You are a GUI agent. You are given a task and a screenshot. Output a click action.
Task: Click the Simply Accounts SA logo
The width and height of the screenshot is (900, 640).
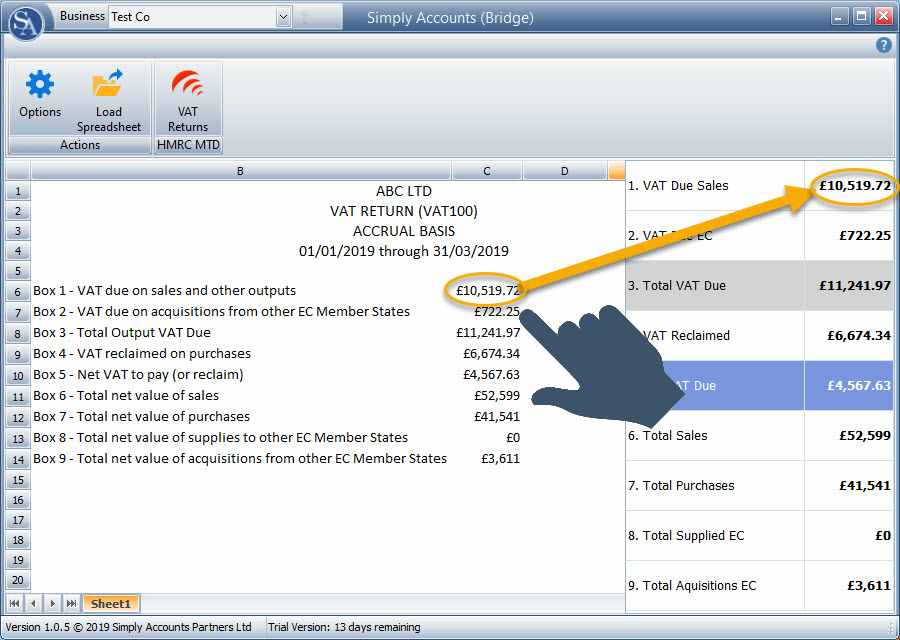tap(26, 20)
